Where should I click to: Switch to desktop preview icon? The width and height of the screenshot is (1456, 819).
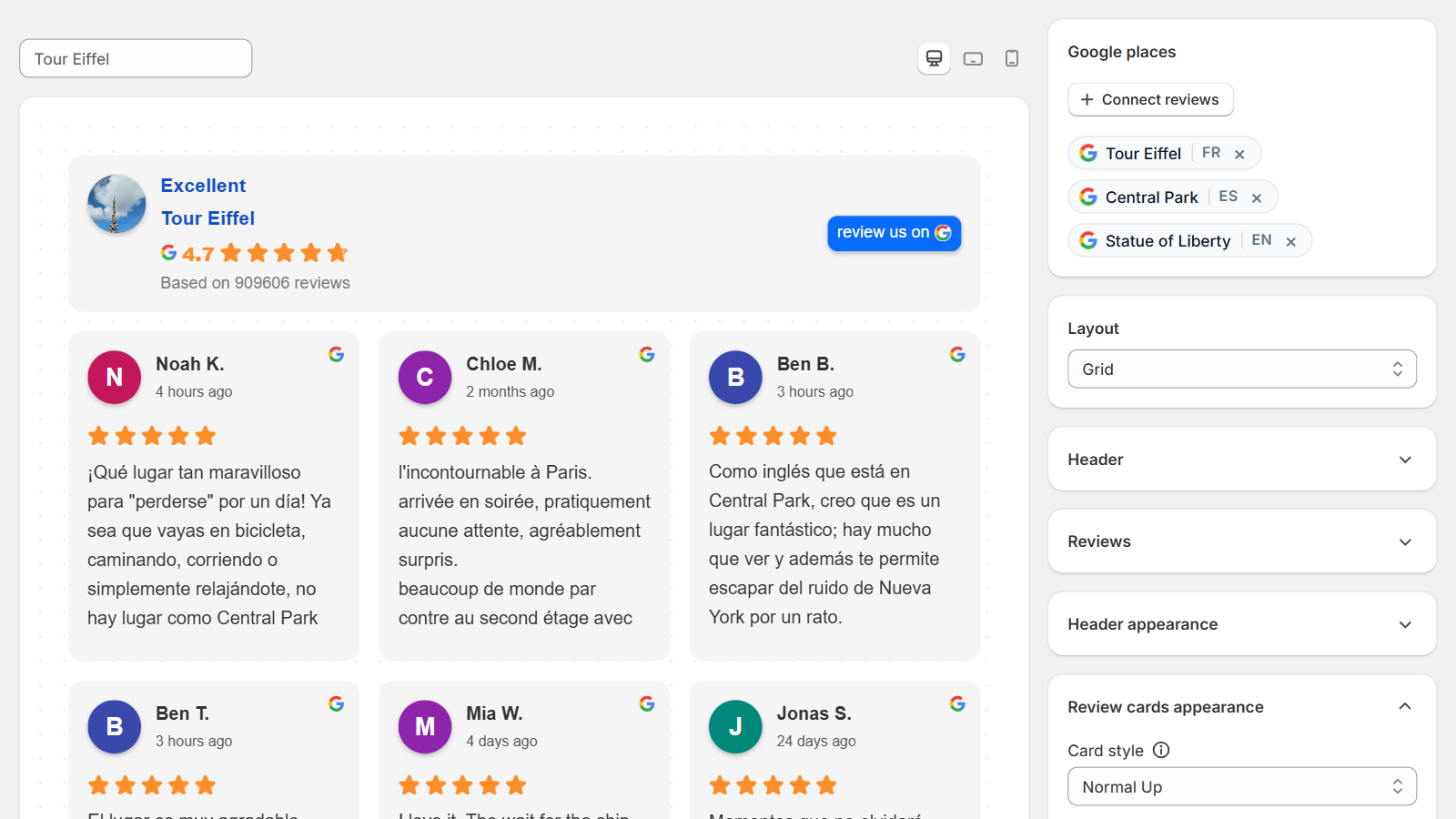click(934, 58)
